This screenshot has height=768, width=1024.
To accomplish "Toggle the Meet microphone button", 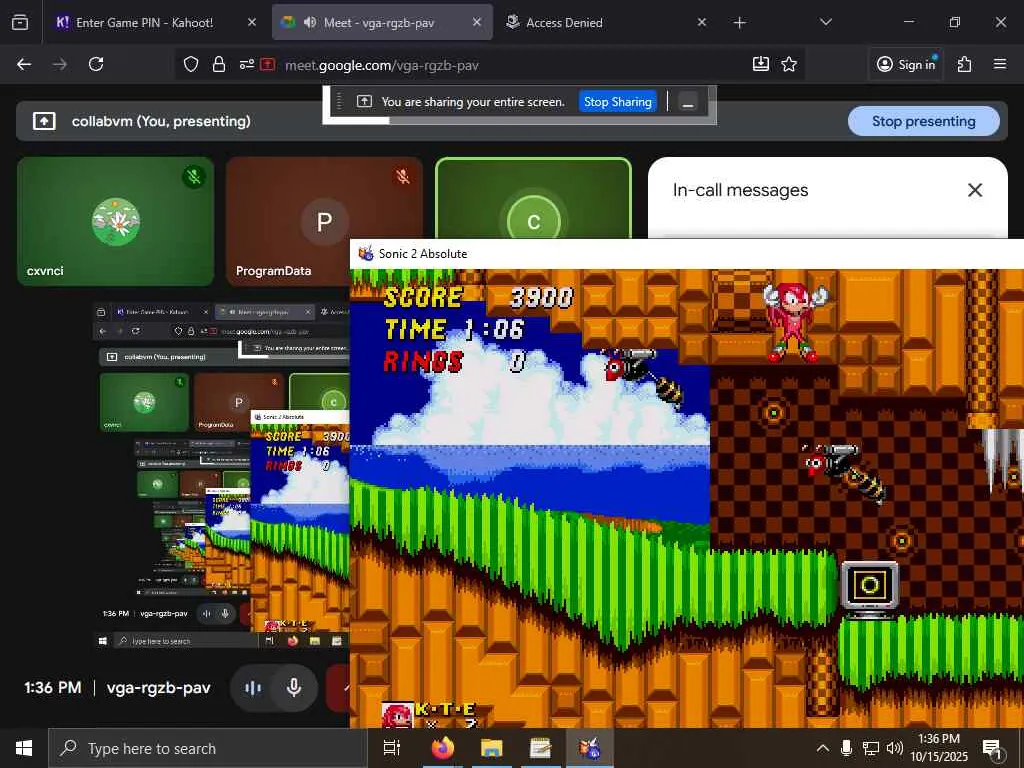I will [294, 688].
